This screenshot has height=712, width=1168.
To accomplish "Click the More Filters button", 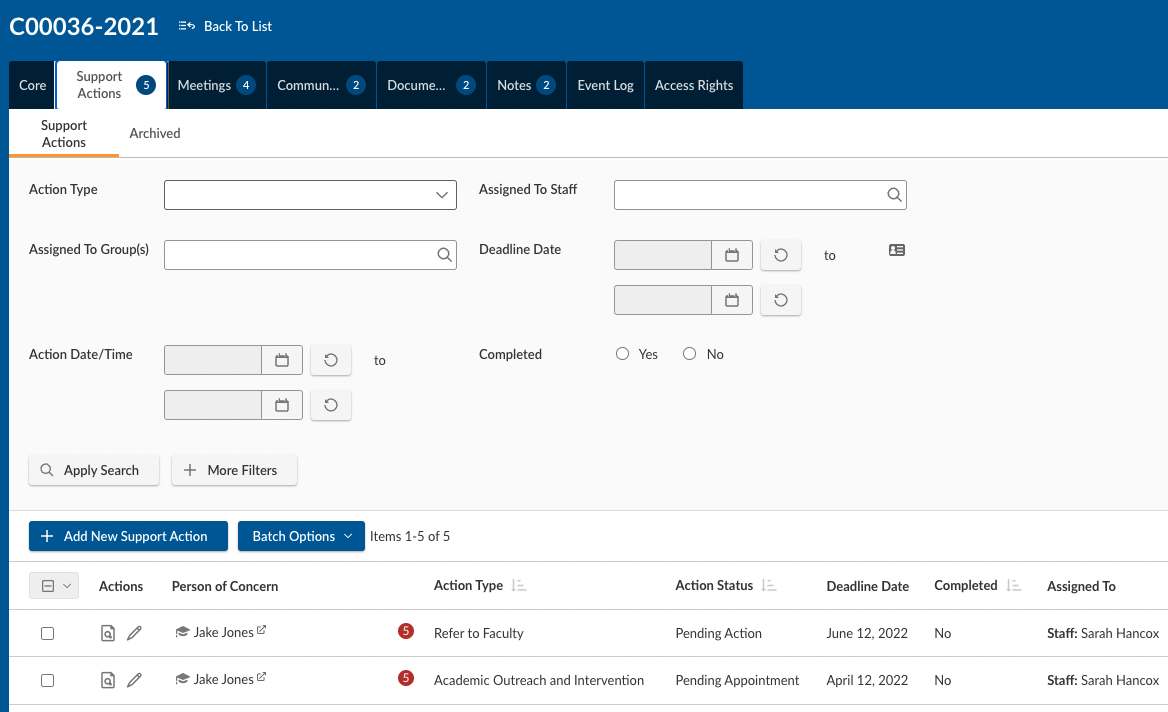I will [x=234, y=470].
